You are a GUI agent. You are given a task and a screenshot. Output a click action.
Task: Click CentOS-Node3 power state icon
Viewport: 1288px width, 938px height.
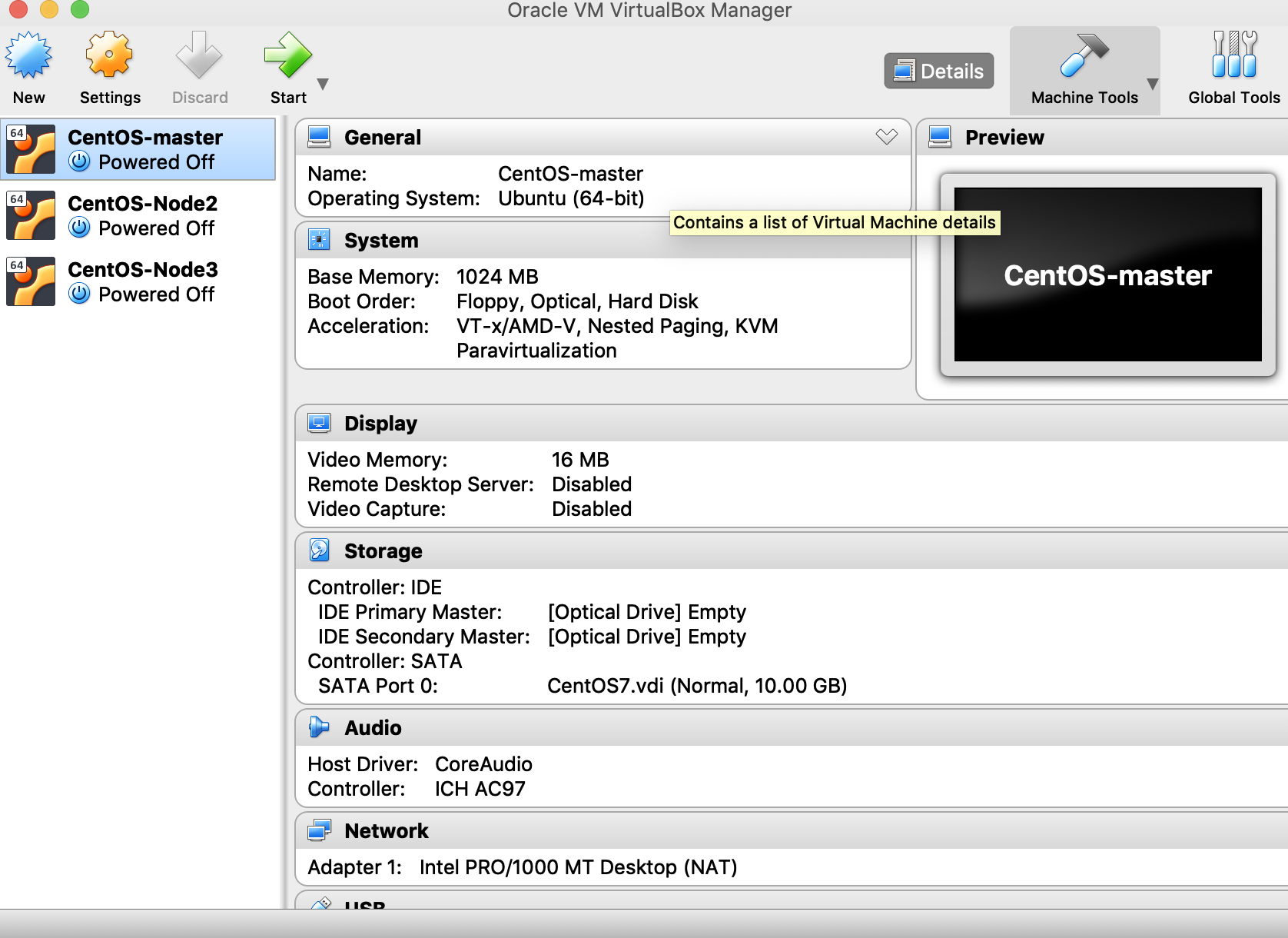click(x=79, y=294)
